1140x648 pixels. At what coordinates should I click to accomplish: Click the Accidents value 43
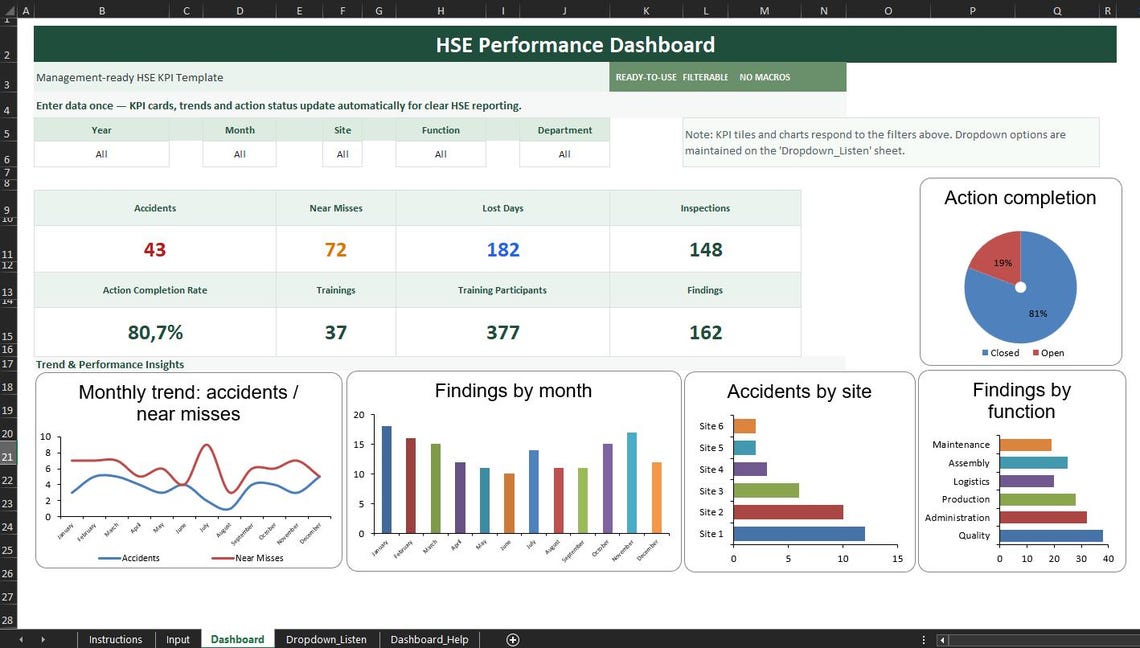tap(155, 249)
